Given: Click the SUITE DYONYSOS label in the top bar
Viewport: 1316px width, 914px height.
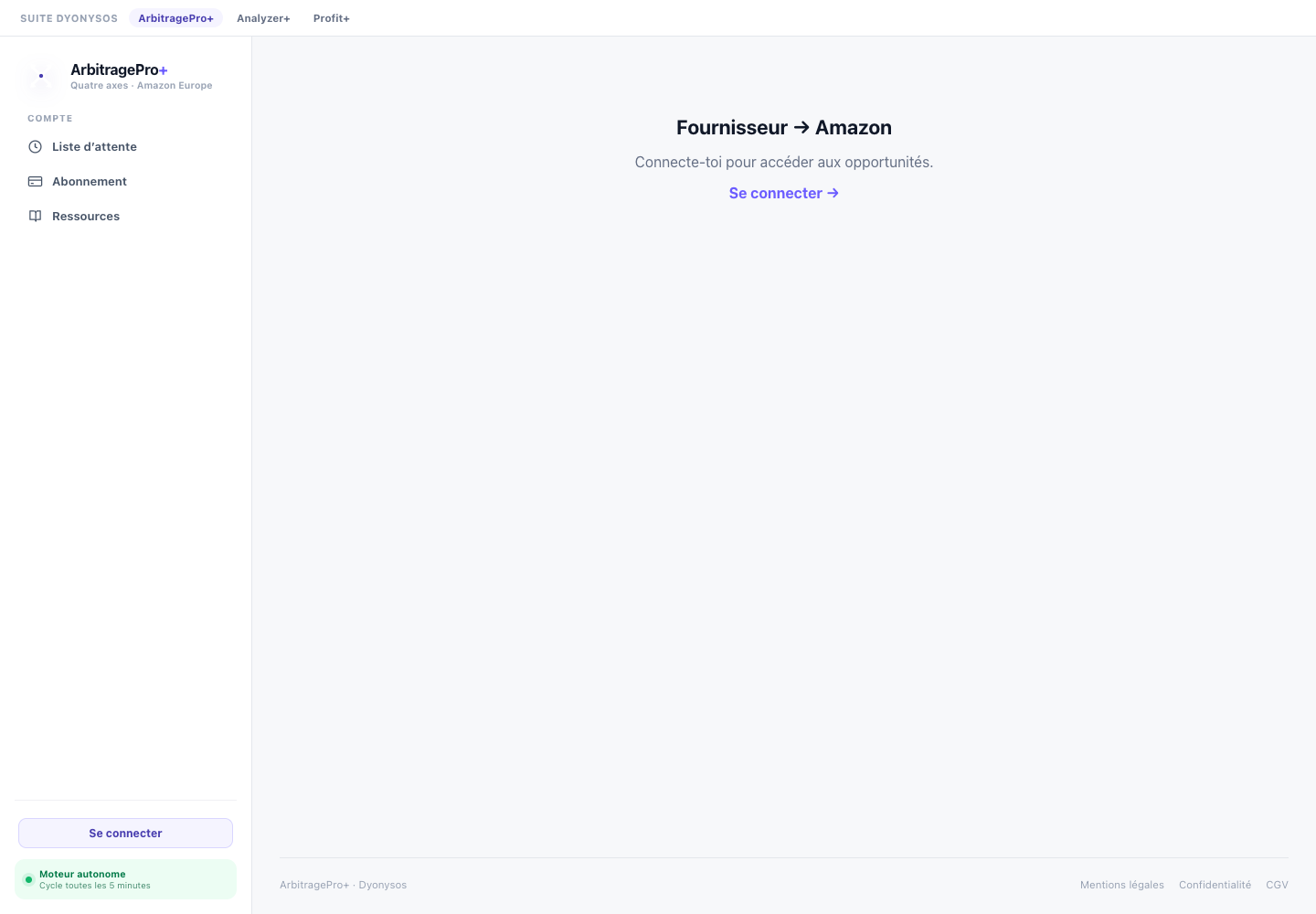Looking at the screenshot, I should point(69,18).
